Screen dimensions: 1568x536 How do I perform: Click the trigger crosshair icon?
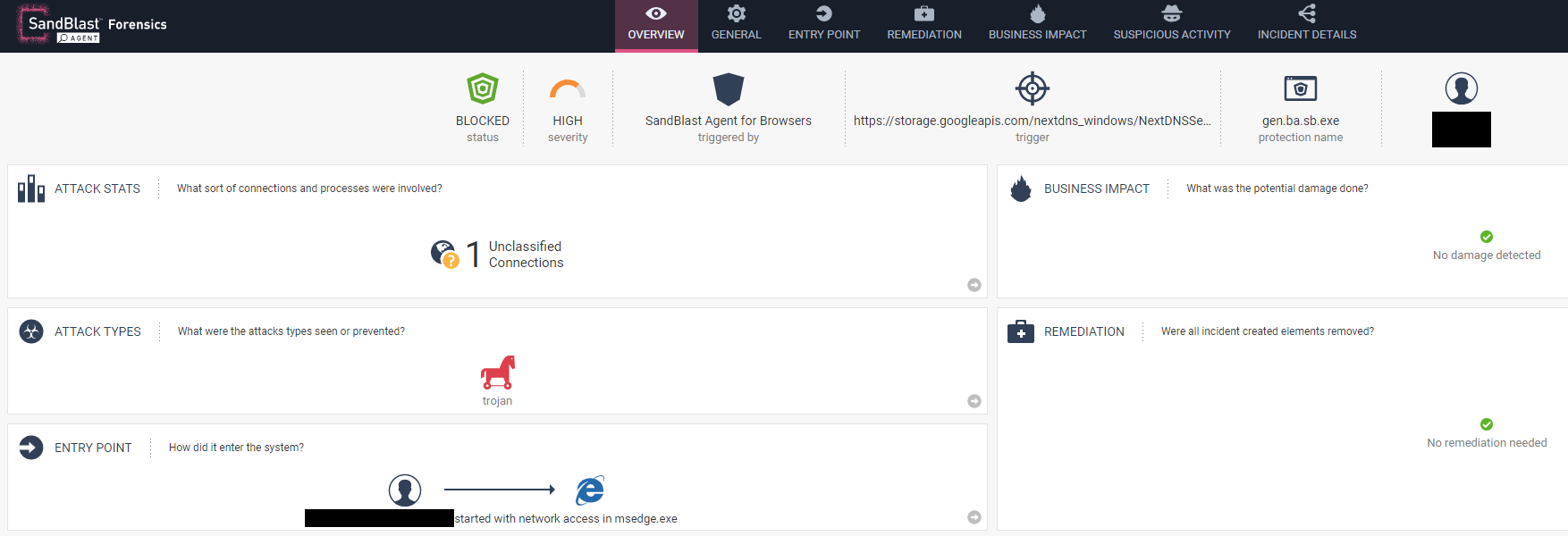pos(1033,88)
